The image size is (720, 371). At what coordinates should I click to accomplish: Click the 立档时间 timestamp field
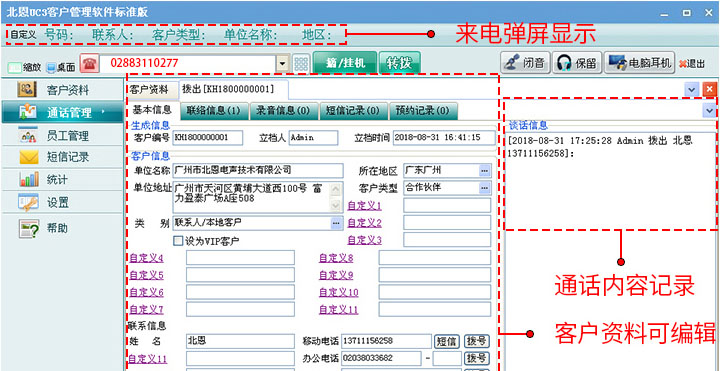(x=444, y=137)
